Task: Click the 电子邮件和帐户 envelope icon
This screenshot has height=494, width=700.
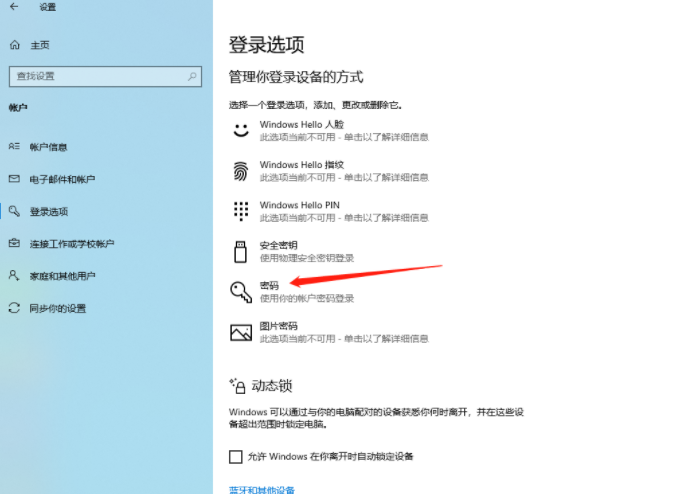Action: 14,179
